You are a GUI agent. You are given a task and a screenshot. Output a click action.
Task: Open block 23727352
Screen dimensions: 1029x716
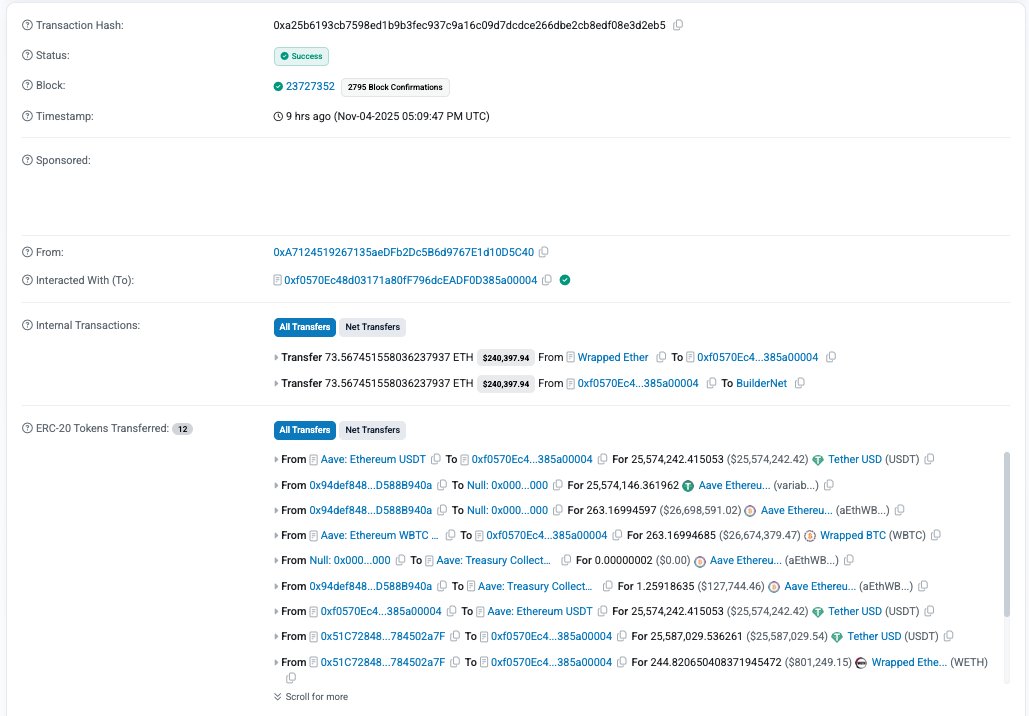point(310,86)
